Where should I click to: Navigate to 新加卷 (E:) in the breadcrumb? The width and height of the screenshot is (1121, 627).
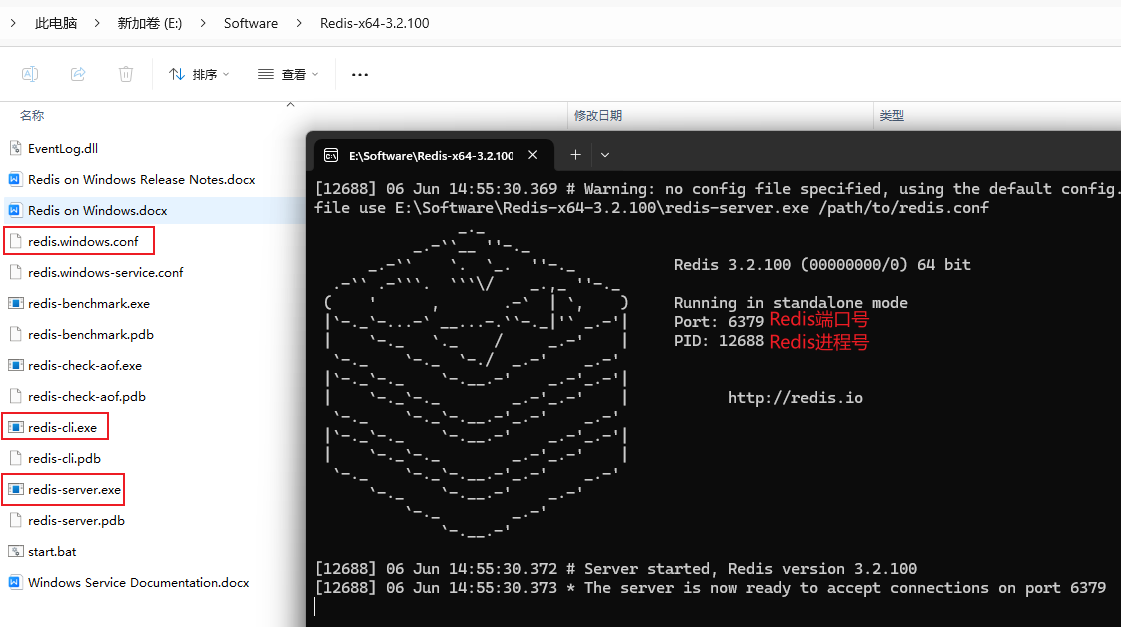[149, 23]
